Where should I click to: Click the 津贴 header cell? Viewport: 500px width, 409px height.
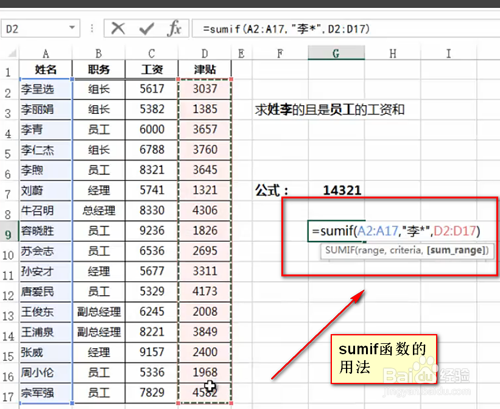coord(205,70)
